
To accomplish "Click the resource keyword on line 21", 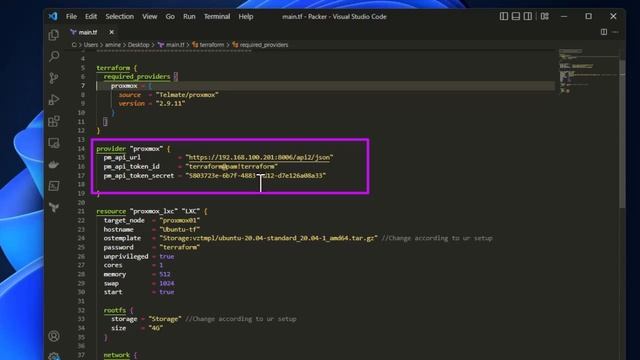I will tap(111, 211).
